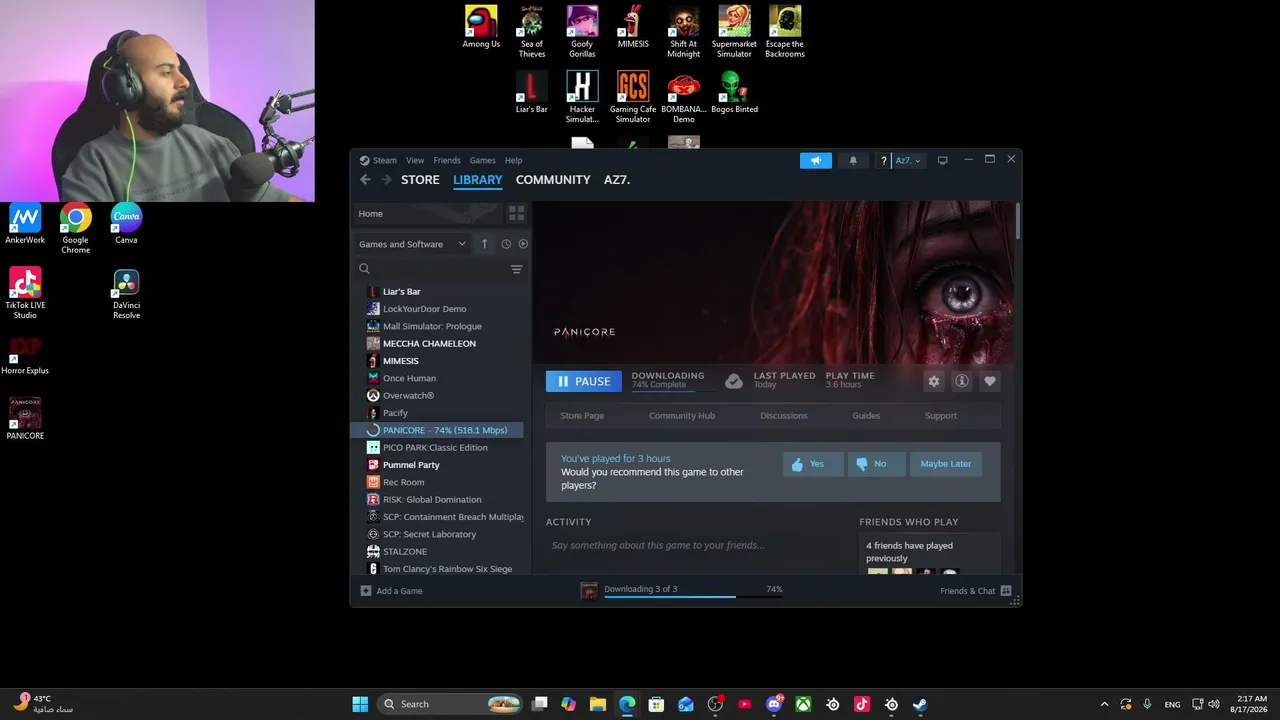Open PANICORE manage settings gear
1280x720 pixels.
click(934, 381)
